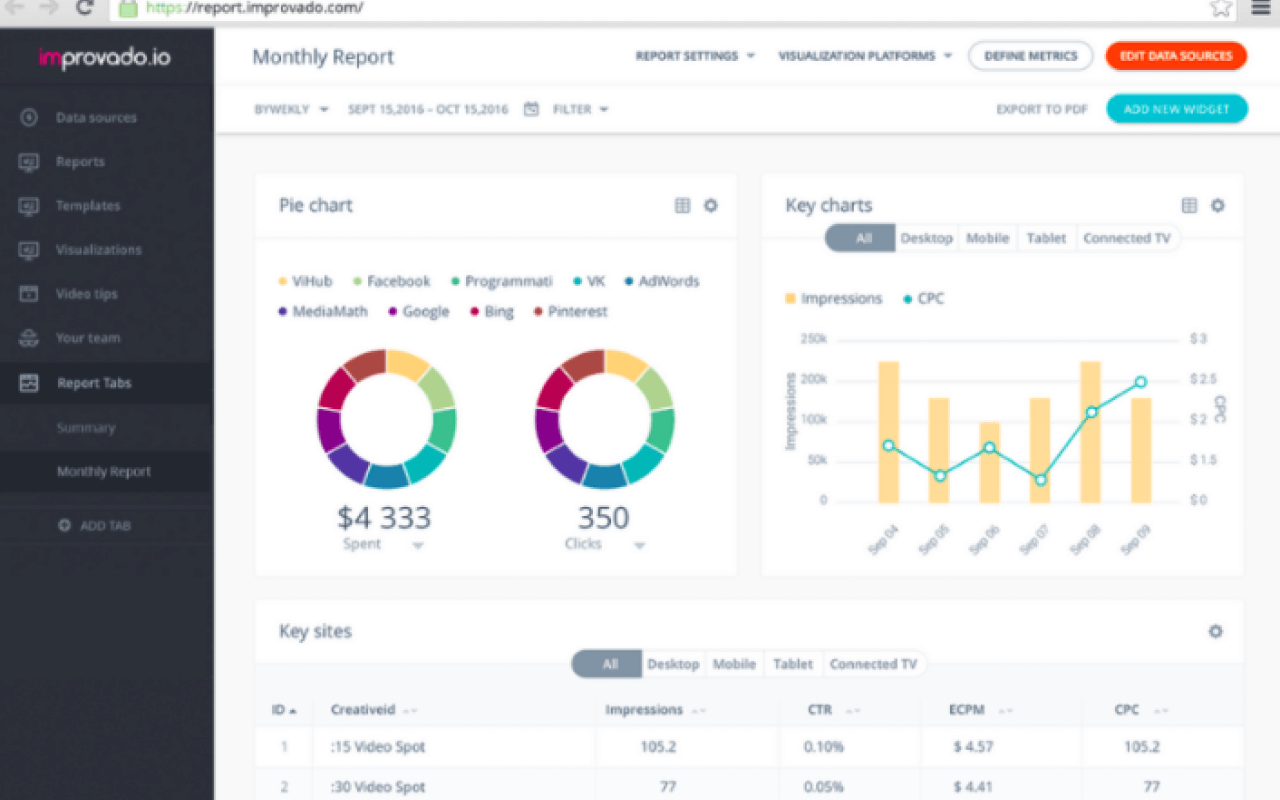Image resolution: width=1280 pixels, height=800 pixels.
Task: Click the Your team sidebar icon
Action: (29, 337)
